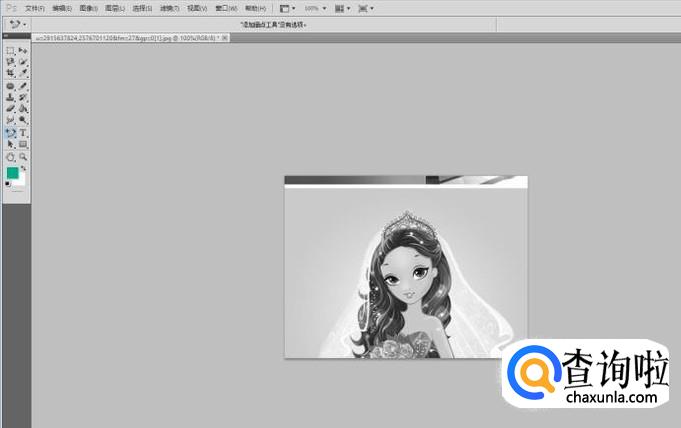Select the Rectangular Marquee tool
This screenshot has height=428, width=681.
pos(10,50)
